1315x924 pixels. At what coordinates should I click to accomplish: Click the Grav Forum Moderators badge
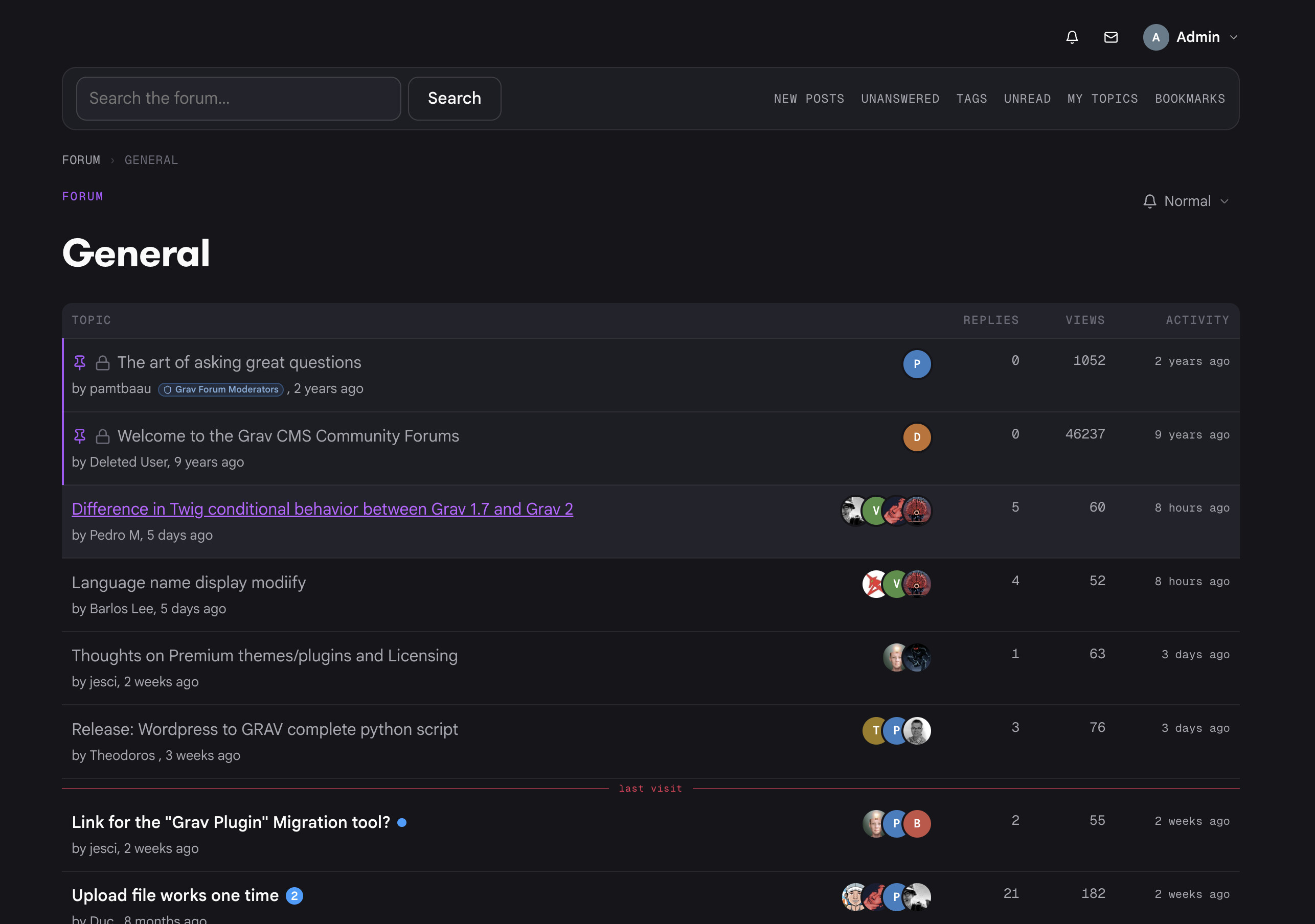[x=221, y=389]
